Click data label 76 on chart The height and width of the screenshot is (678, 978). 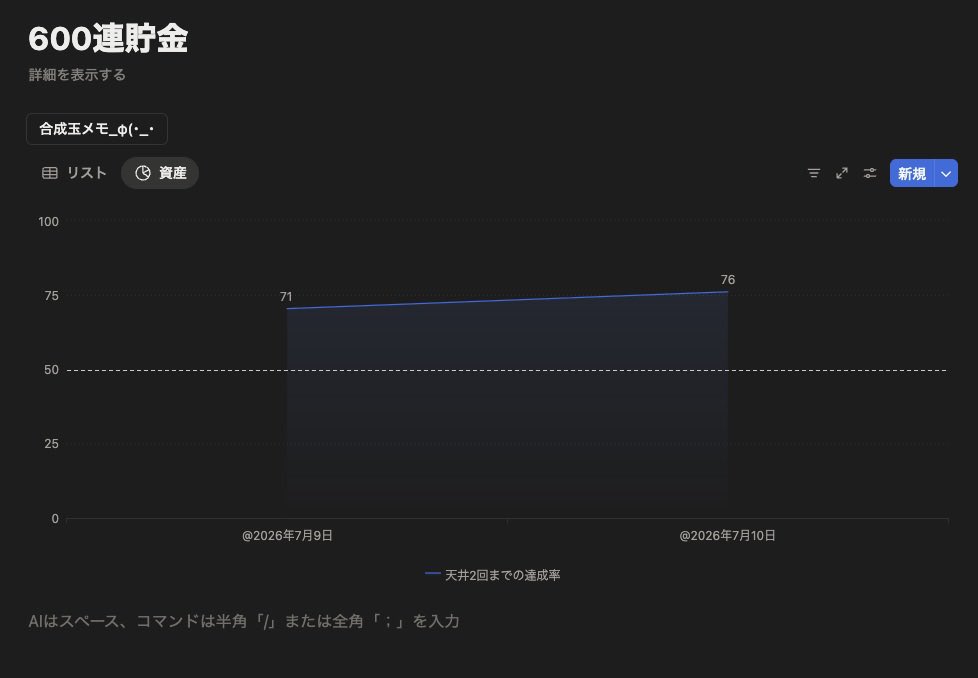[x=727, y=279]
